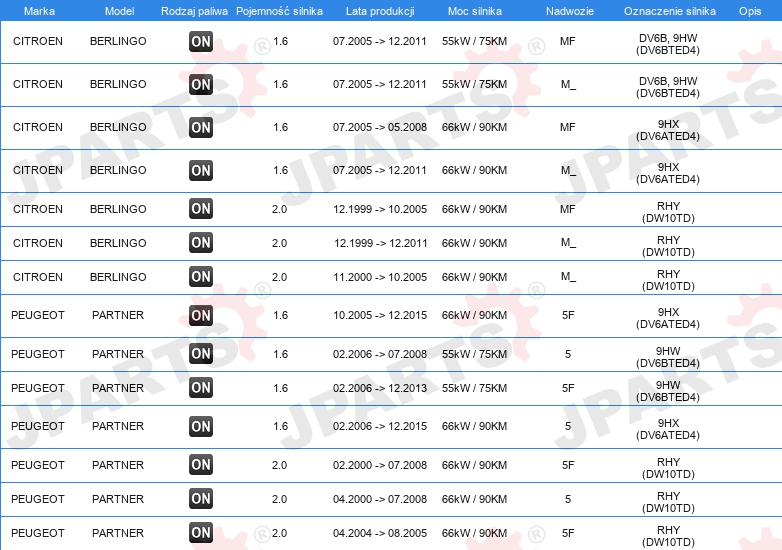Screen dimensions: 782x550
Task: Click ON fuel icon for Partner 04.2004->08.2005
Action: 201,533
